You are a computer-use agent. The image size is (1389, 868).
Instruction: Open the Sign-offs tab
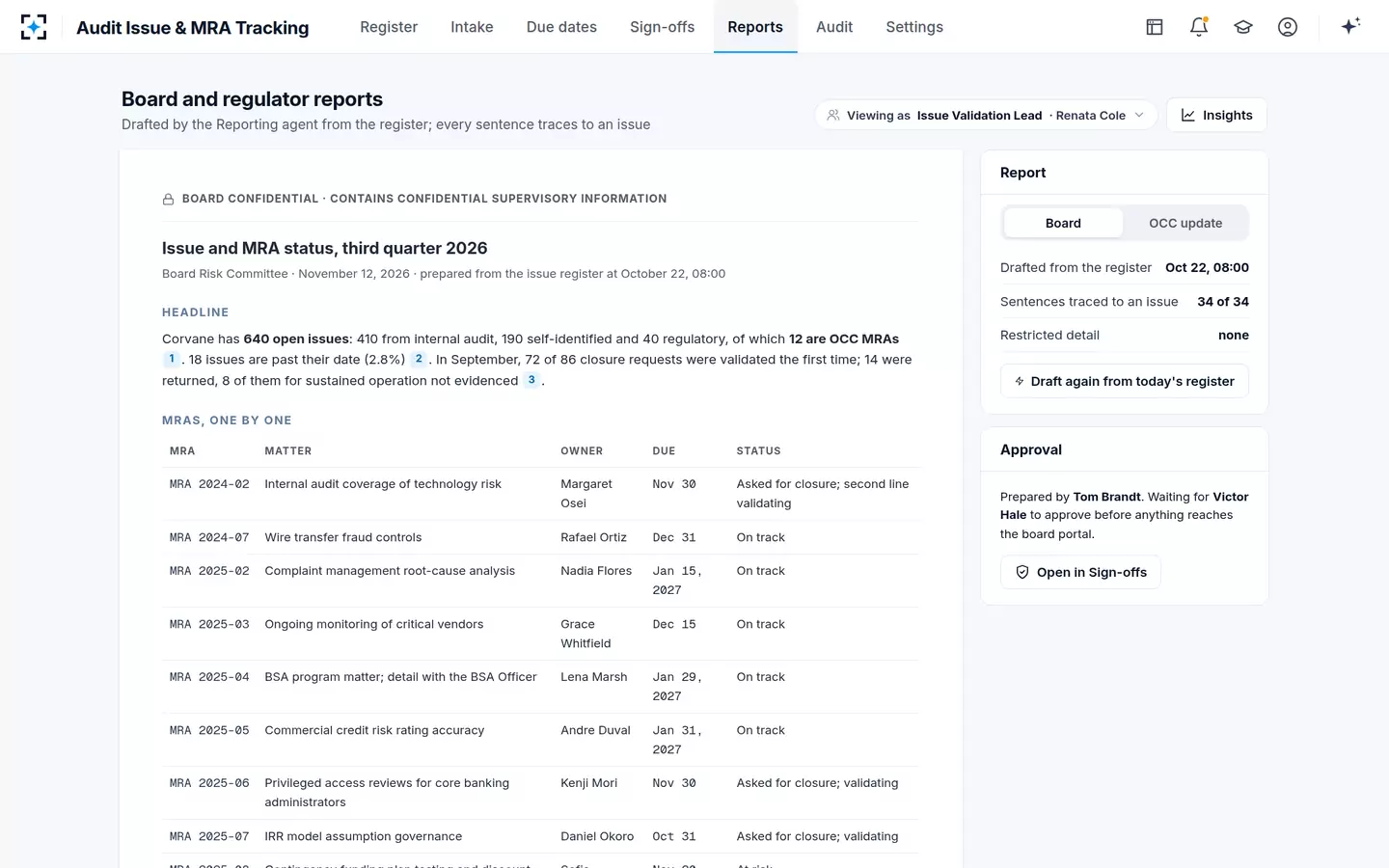(662, 27)
